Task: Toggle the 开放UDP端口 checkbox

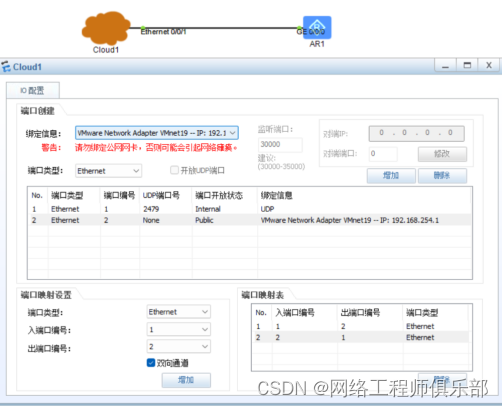Action: click(x=174, y=170)
